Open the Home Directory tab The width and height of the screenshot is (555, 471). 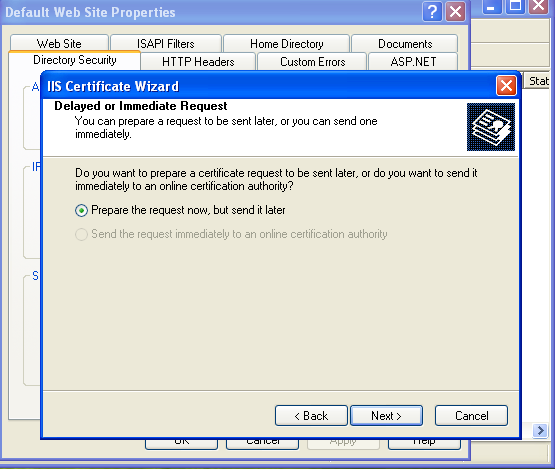point(287,44)
